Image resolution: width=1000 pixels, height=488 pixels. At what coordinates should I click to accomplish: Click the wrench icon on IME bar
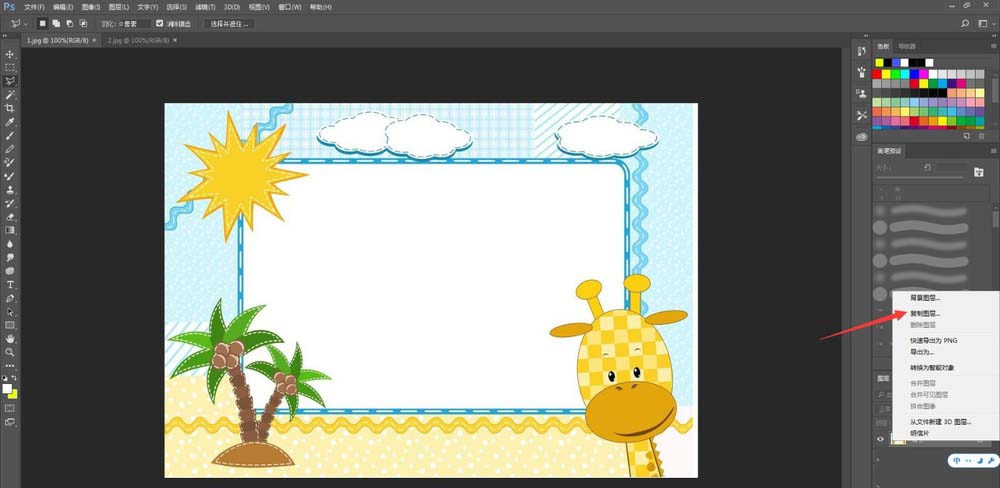[991, 460]
